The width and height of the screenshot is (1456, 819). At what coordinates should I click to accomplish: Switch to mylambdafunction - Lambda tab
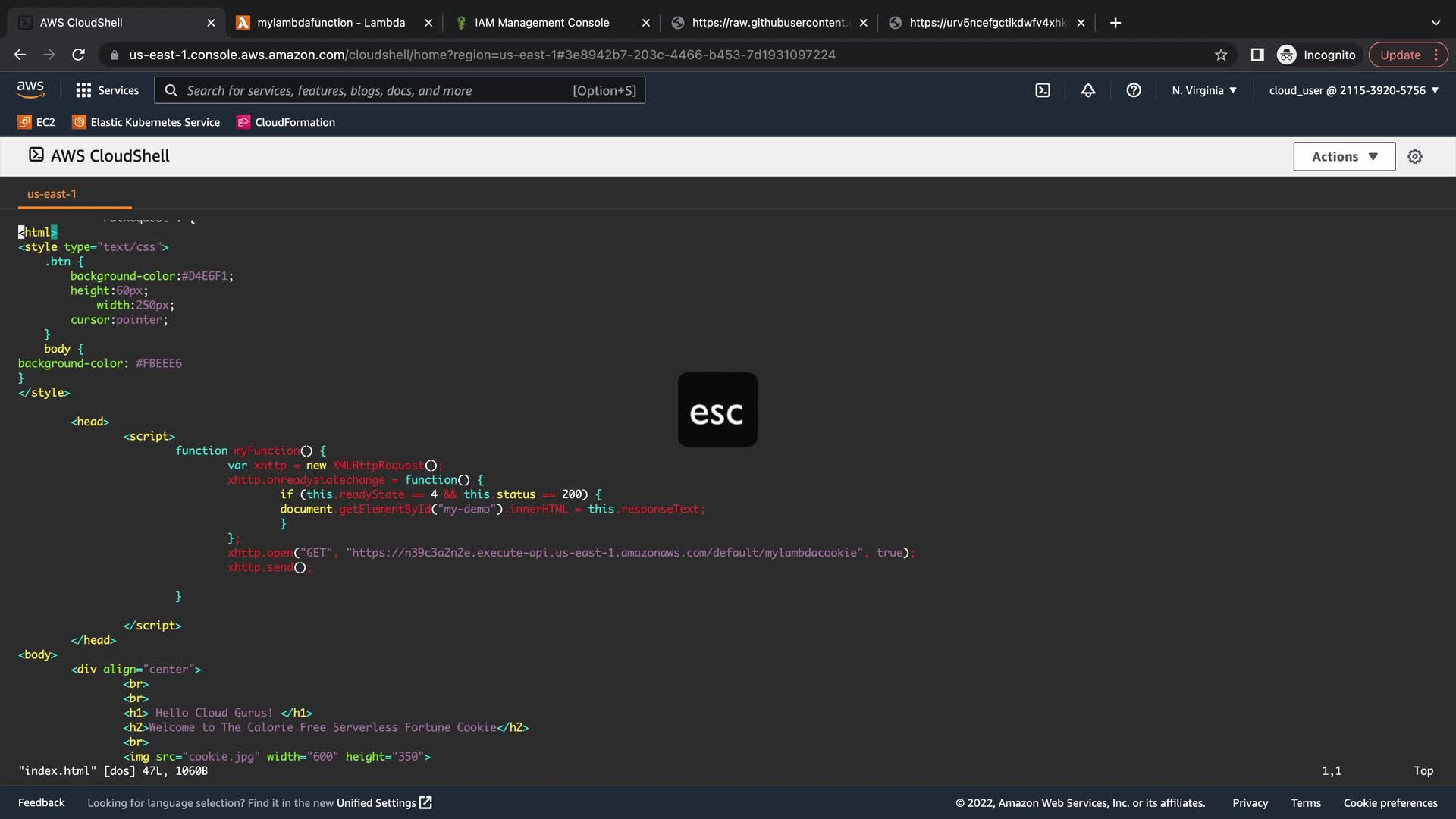[331, 23]
